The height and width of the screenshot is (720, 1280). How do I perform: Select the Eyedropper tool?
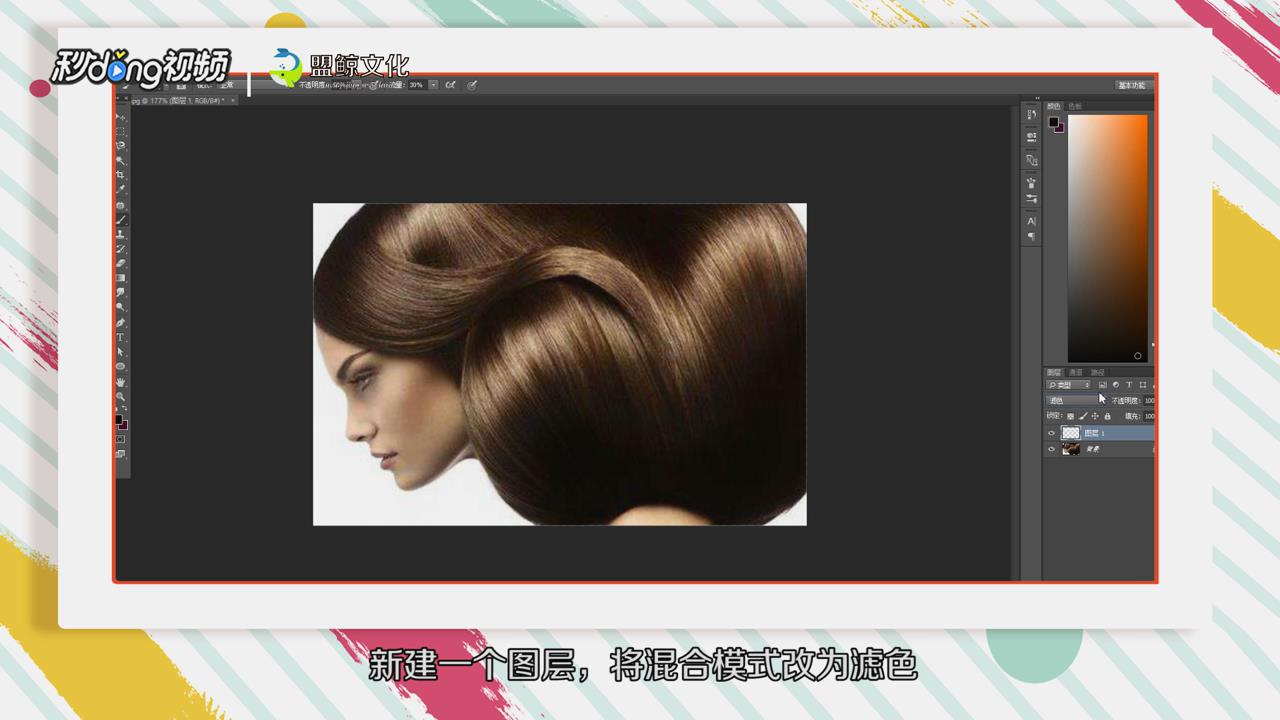pyautogui.click(x=122, y=188)
